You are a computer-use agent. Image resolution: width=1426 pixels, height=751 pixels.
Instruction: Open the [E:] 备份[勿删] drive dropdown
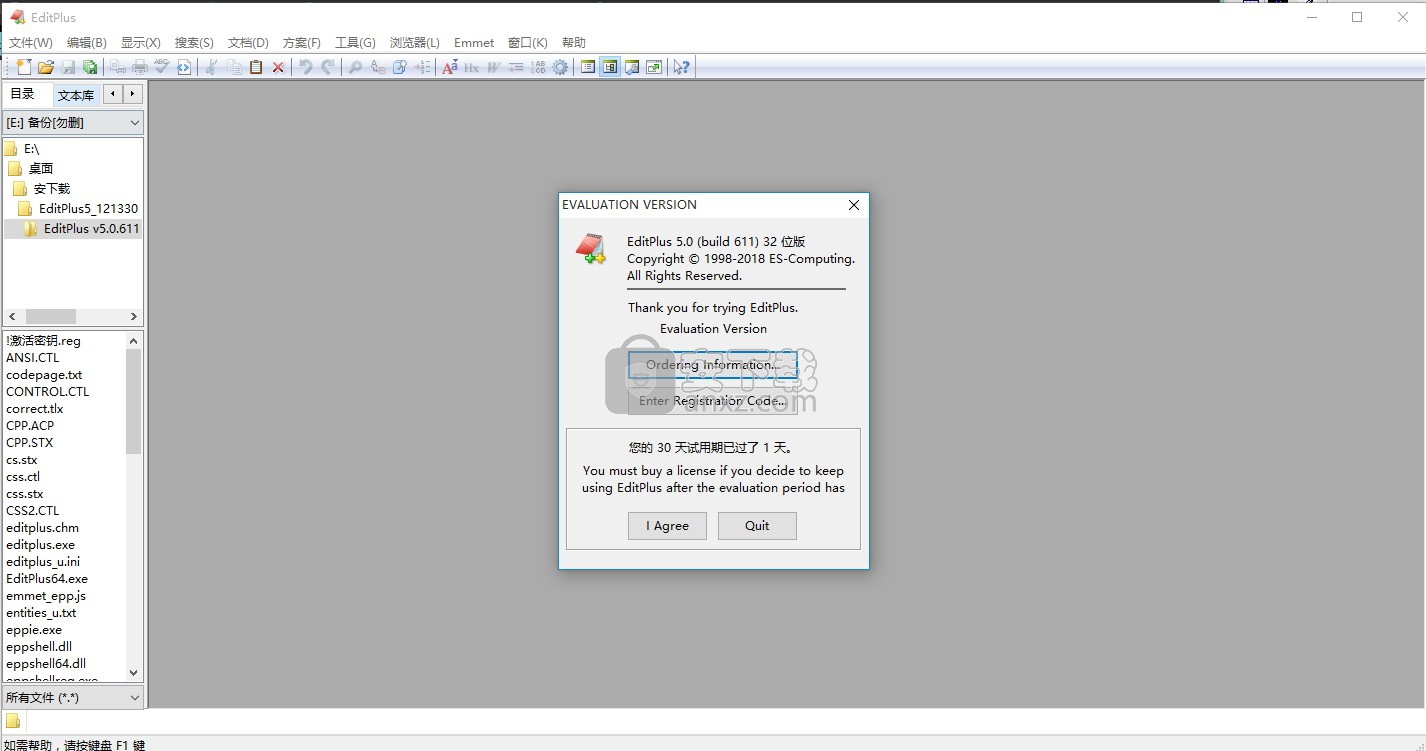click(74, 122)
